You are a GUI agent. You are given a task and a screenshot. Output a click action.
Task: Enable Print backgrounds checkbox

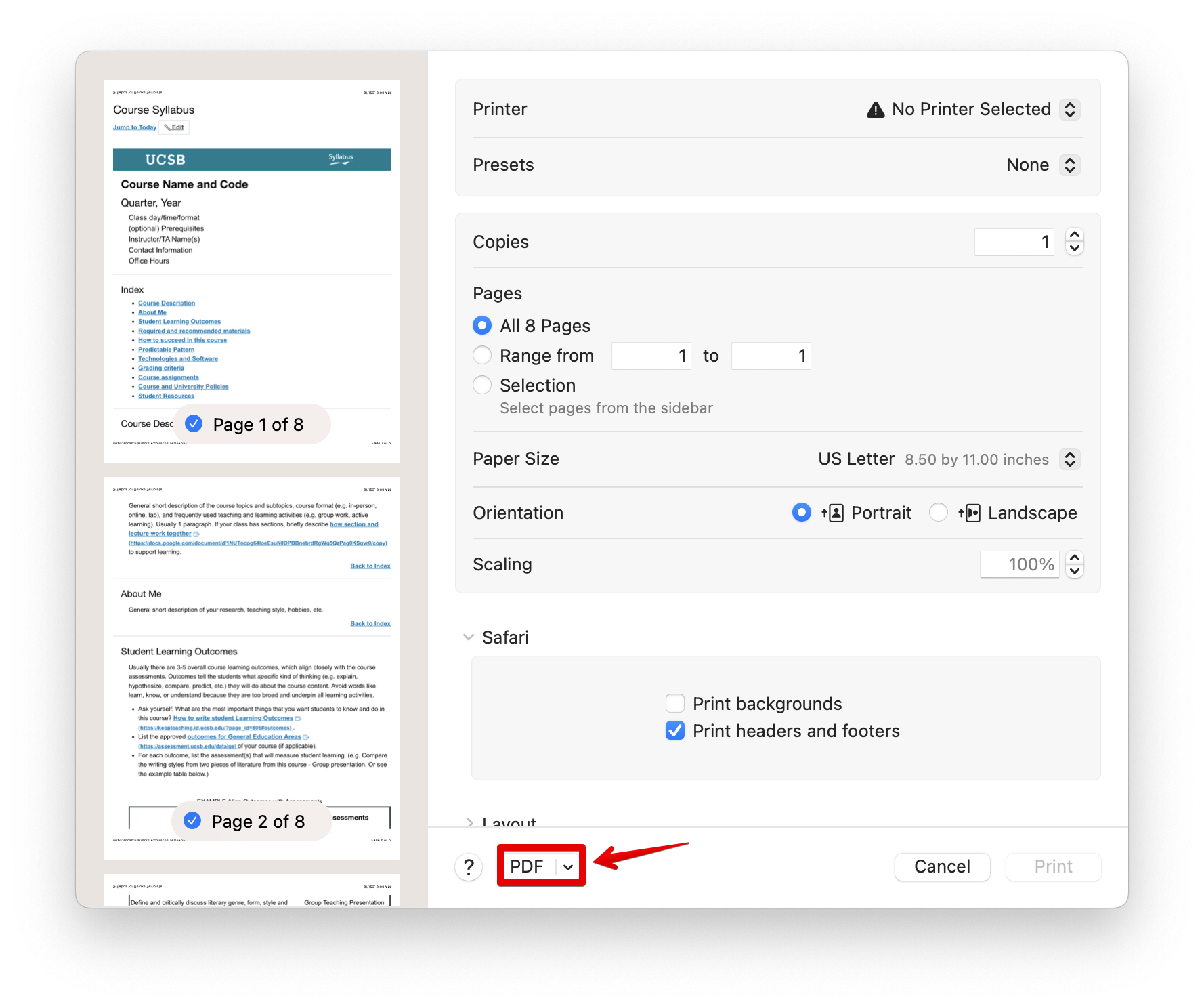point(675,704)
